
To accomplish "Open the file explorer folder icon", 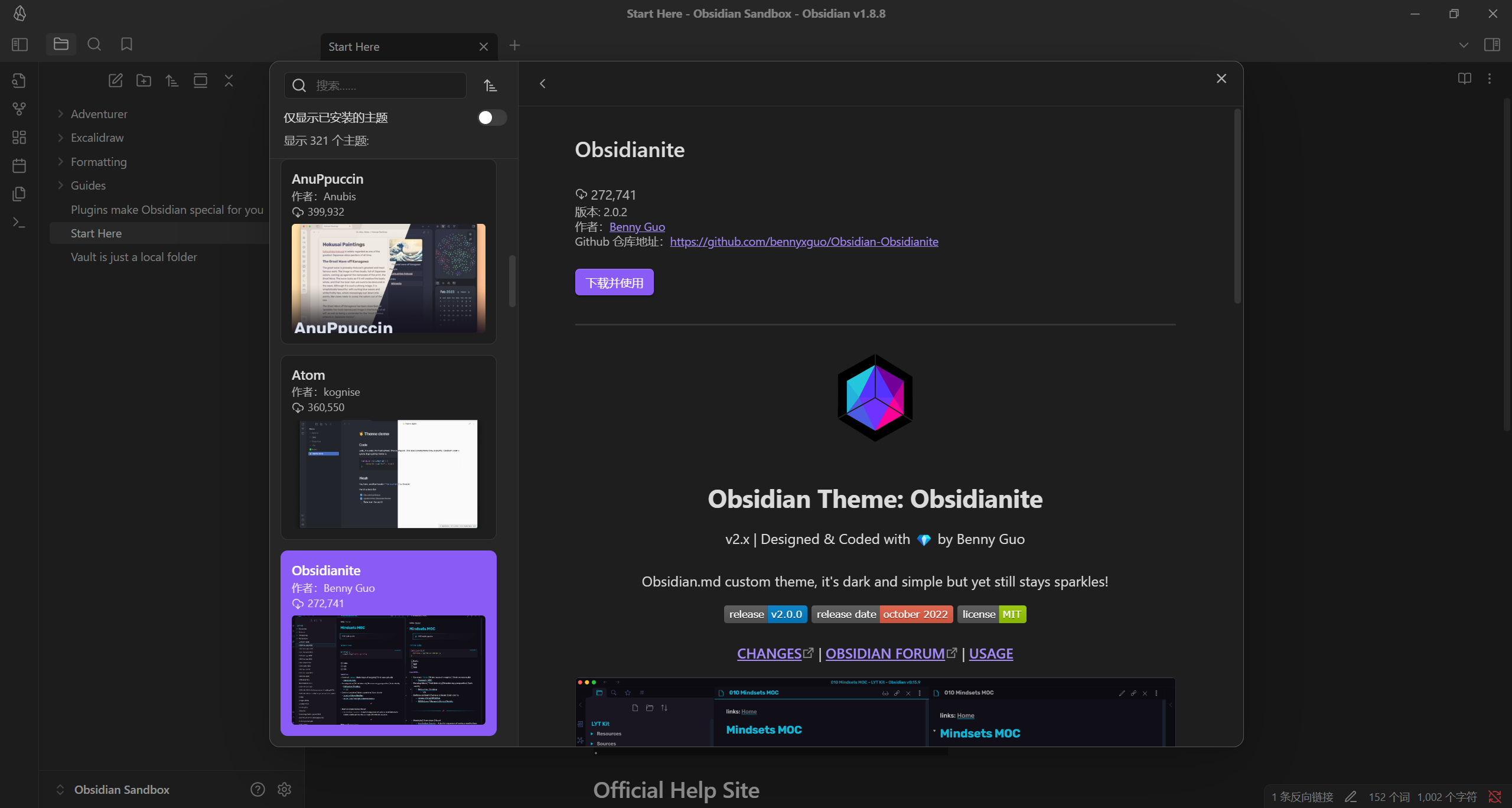I will pyautogui.click(x=61, y=44).
